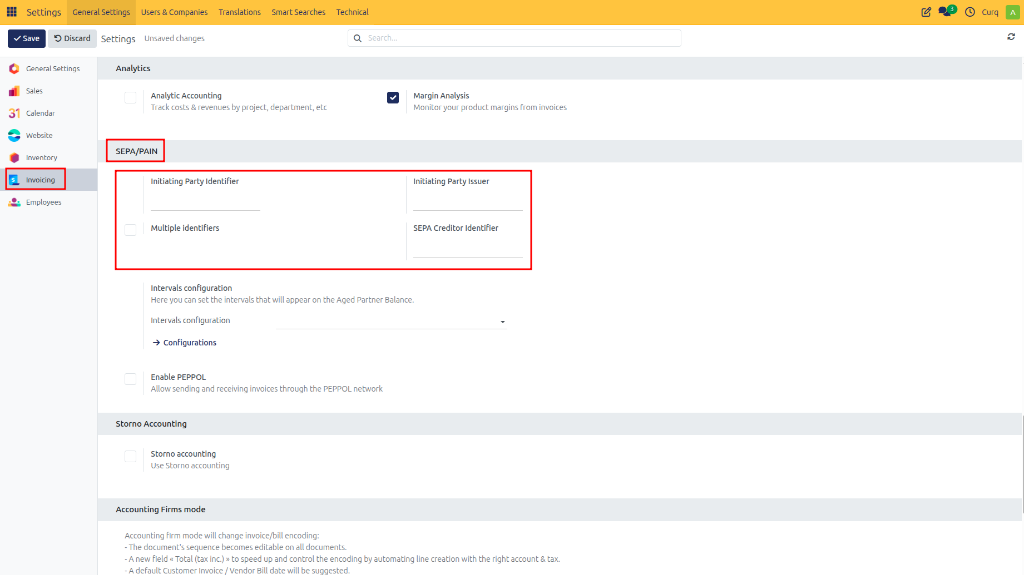The height and width of the screenshot is (575, 1024).
Task: Click the Analytic Accounting label
Action: [x=186, y=95]
